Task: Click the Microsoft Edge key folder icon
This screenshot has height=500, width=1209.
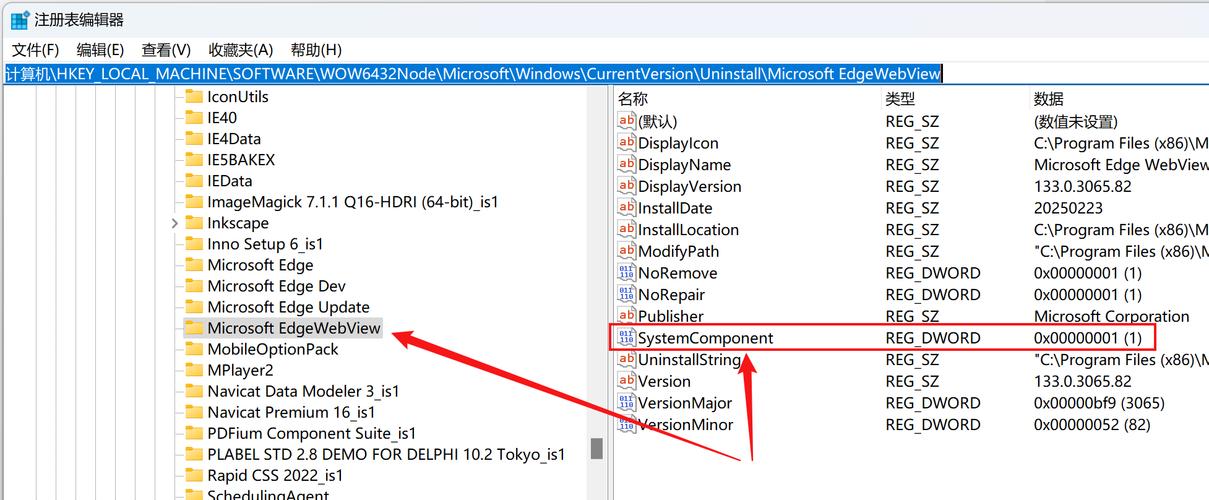Action: (x=194, y=265)
